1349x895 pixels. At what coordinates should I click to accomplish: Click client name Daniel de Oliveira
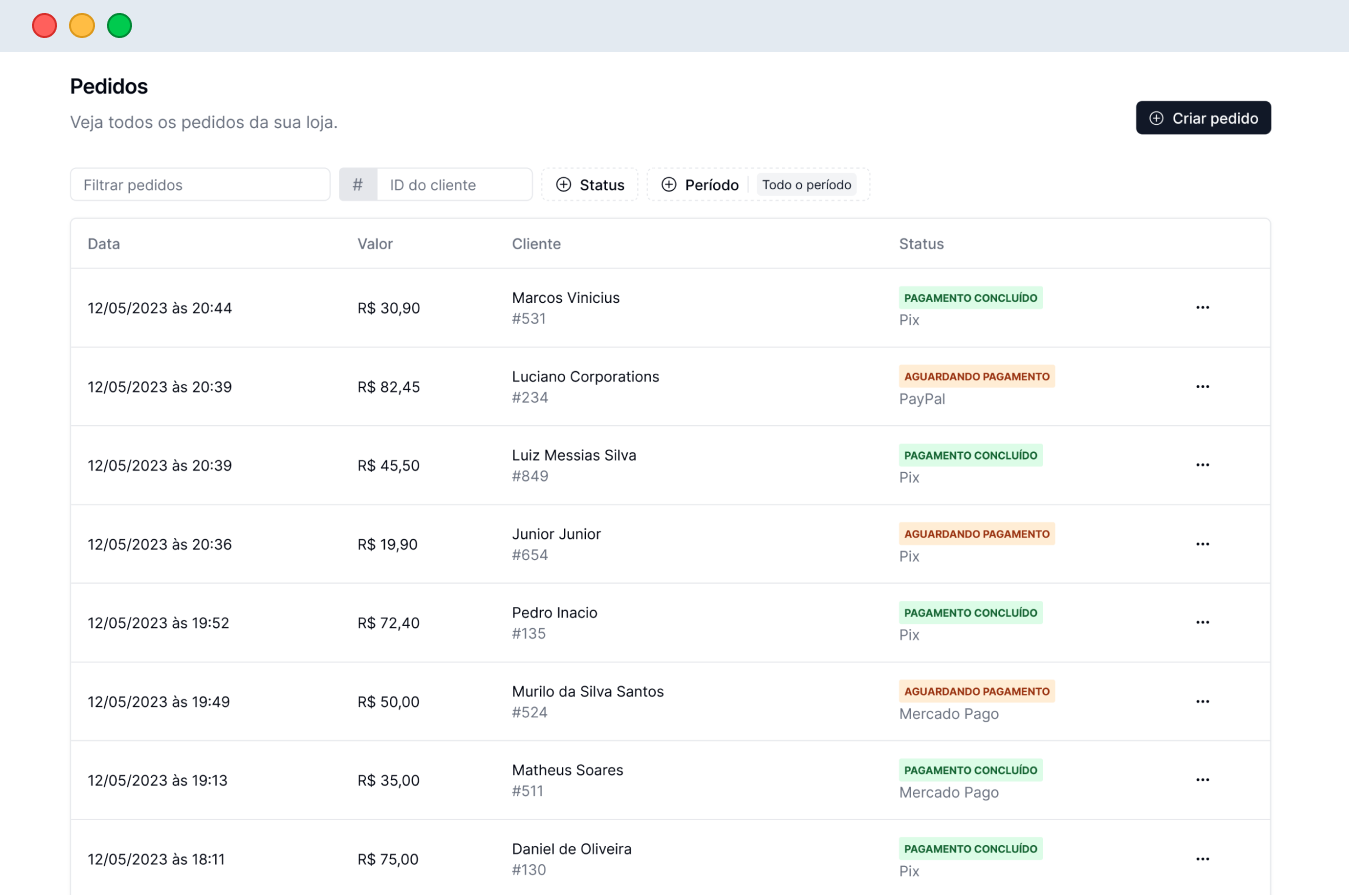pos(572,848)
